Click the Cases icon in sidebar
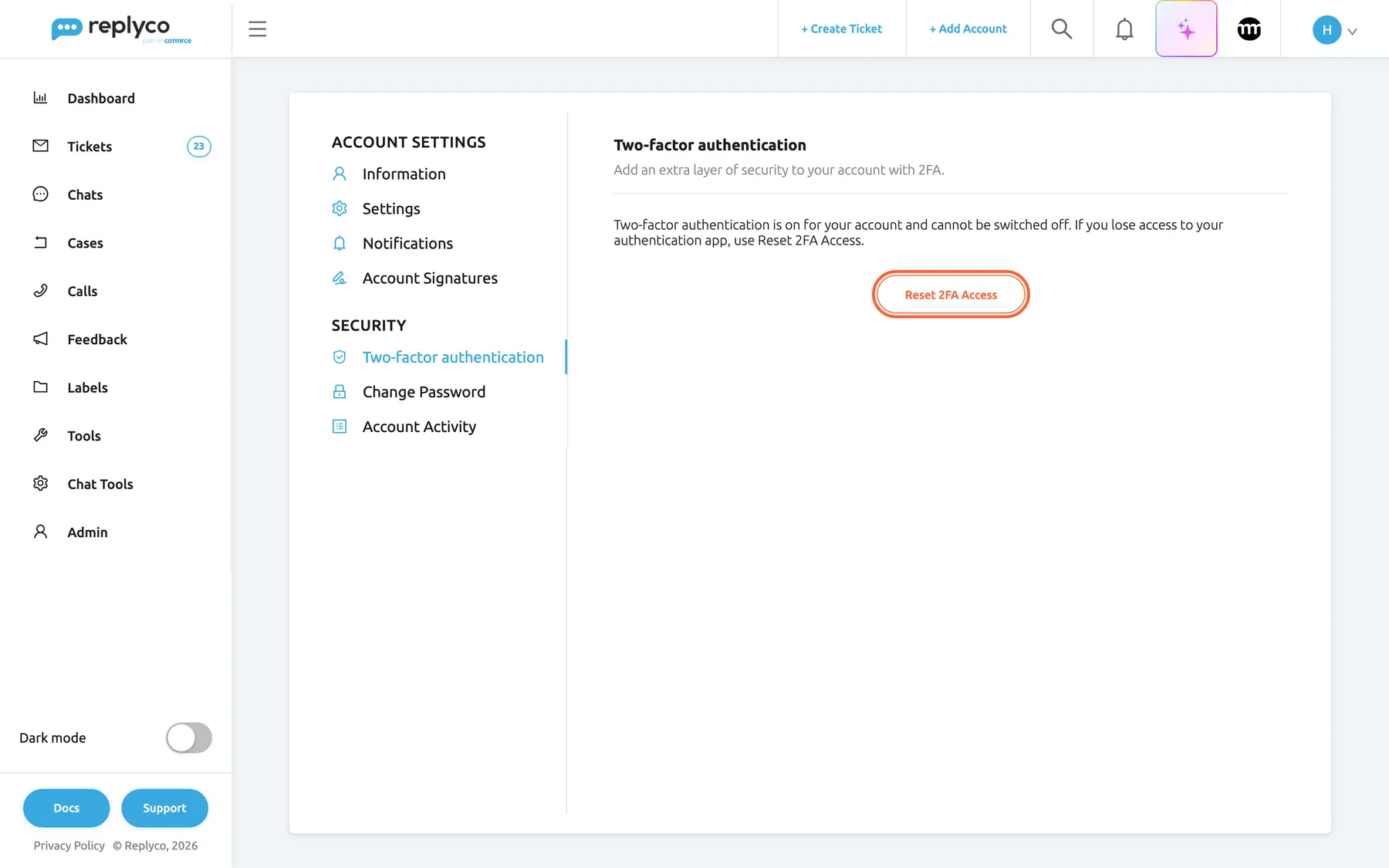Screen dimensions: 1389x868 [40, 242]
